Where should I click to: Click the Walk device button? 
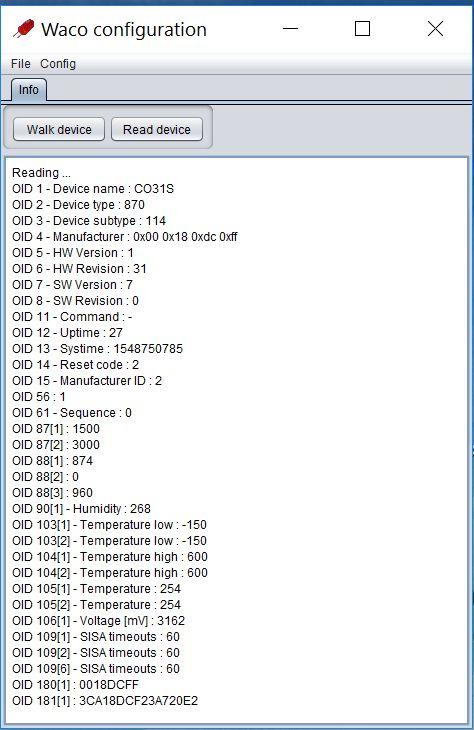click(x=59, y=129)
